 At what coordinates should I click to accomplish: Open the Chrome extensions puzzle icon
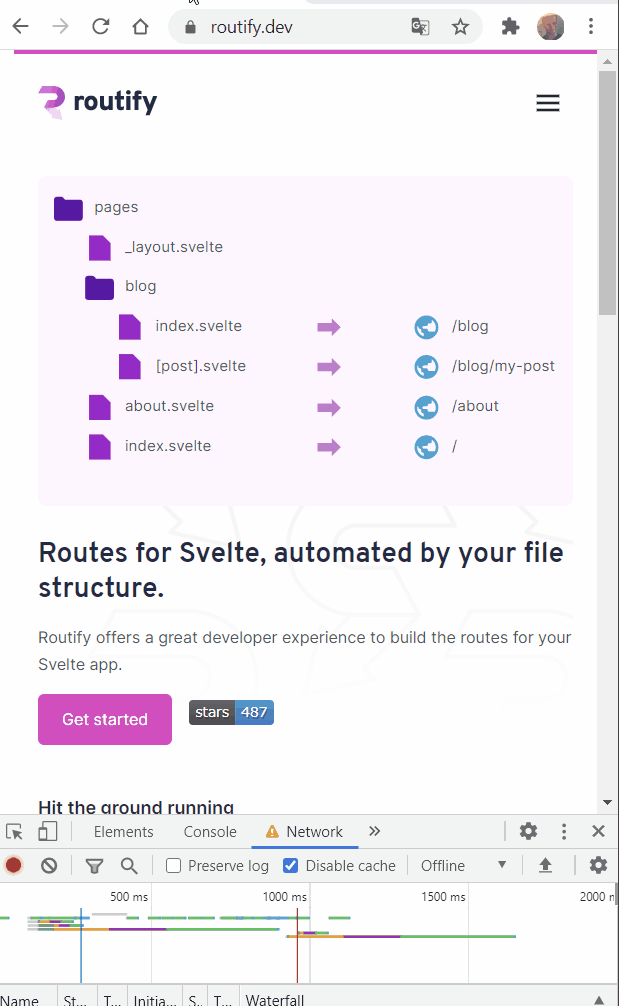[x=510, y=27]
